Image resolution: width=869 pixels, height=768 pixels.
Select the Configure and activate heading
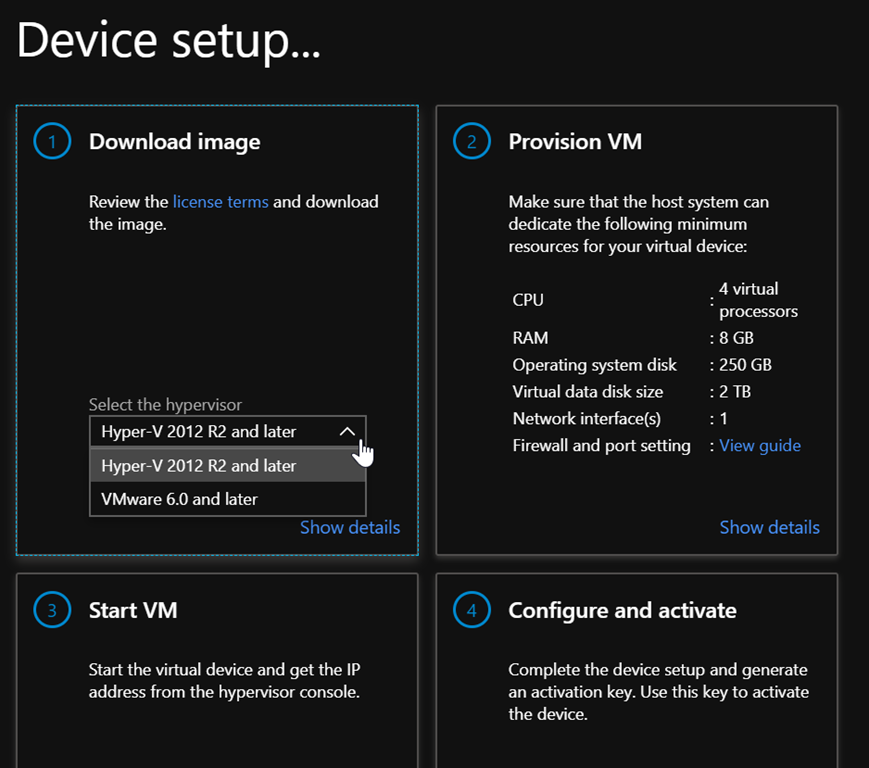point(622,610)
